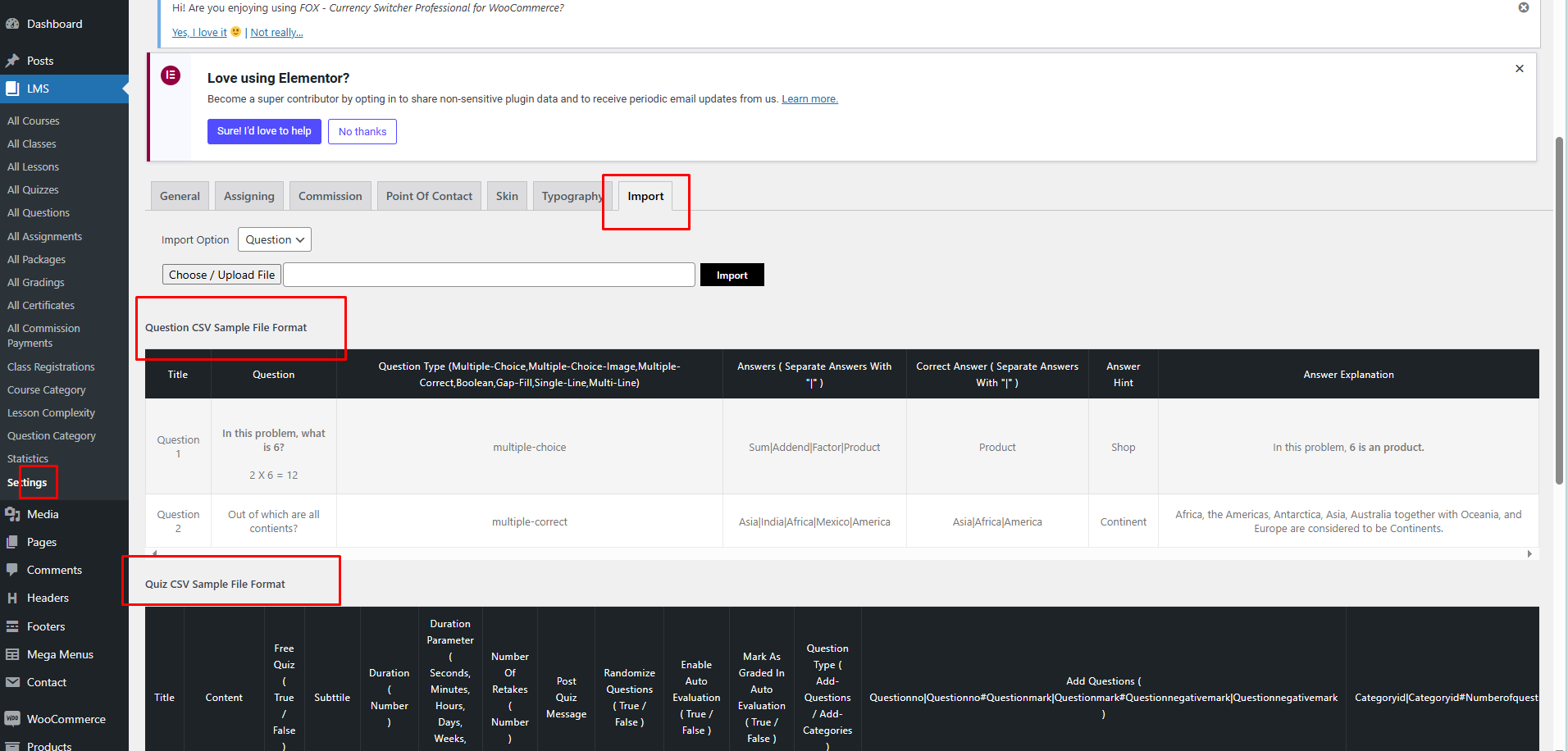This screenshot has height=751, width=1568.
Task: Open All Assignments in LMS menu
Action: point(44,236)
